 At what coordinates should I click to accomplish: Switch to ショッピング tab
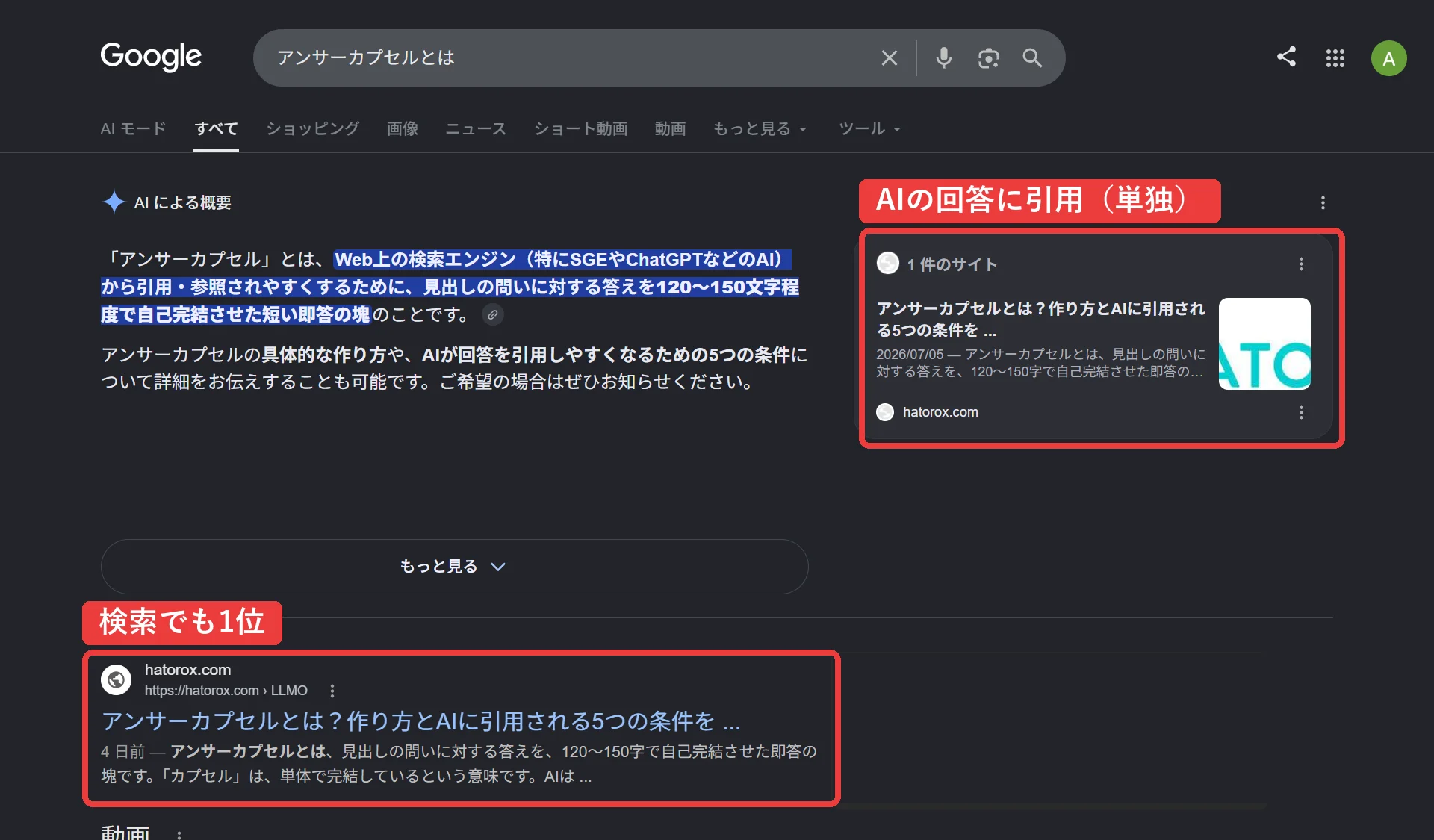312,128
